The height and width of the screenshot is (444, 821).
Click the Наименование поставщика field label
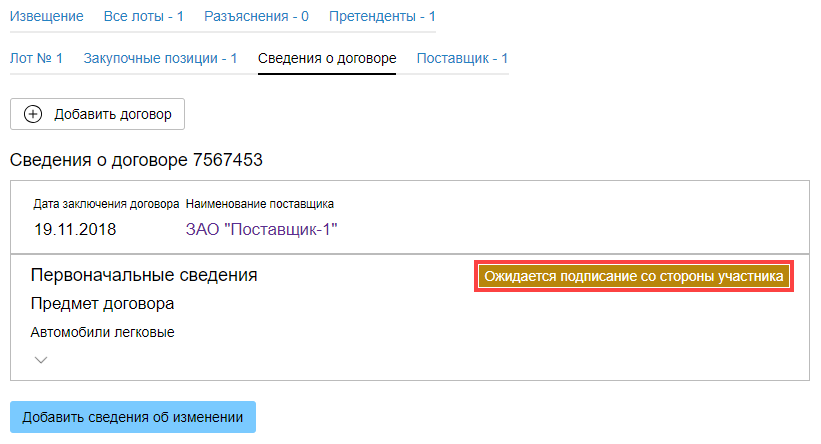260,204
